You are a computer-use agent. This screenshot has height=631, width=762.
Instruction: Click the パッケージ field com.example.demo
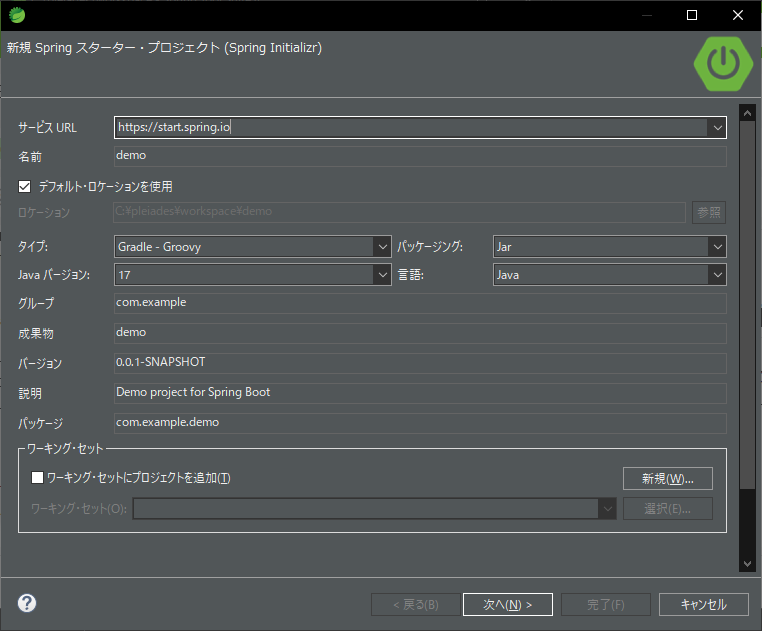tap(420, 423)
